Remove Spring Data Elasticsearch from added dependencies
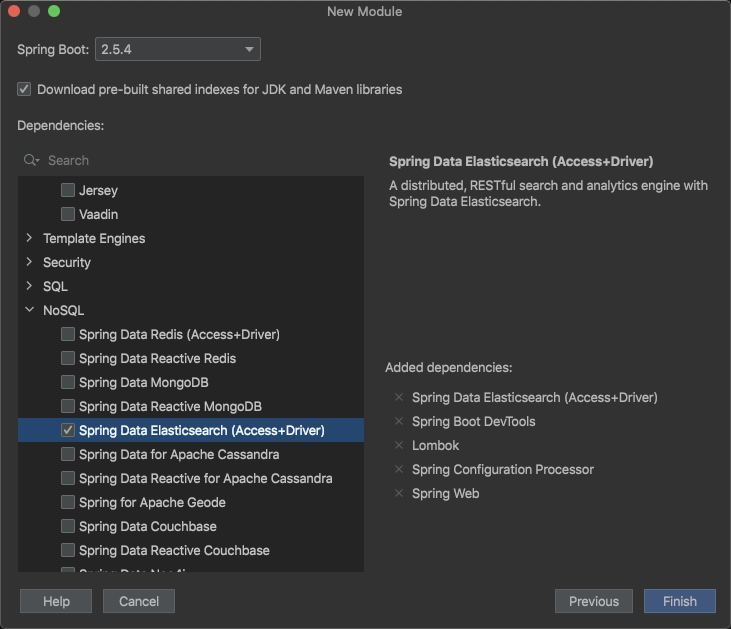This screenshot has width=731, height=629. (x=398, y=398)
